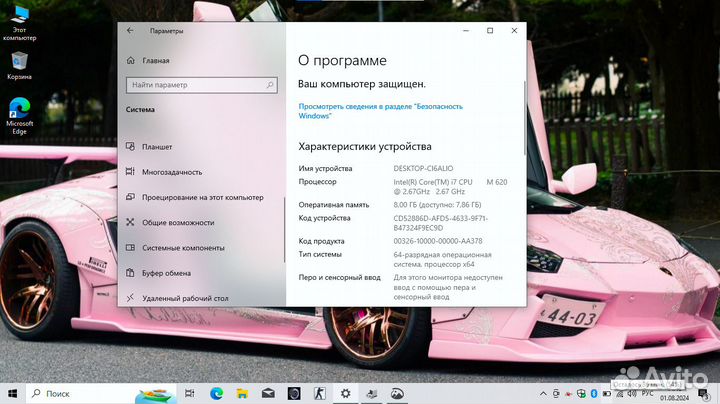Select device name DESKTOP-CI6ALIO text
Viewport: 720px width, 404px height.
click(x=423, y=168)
